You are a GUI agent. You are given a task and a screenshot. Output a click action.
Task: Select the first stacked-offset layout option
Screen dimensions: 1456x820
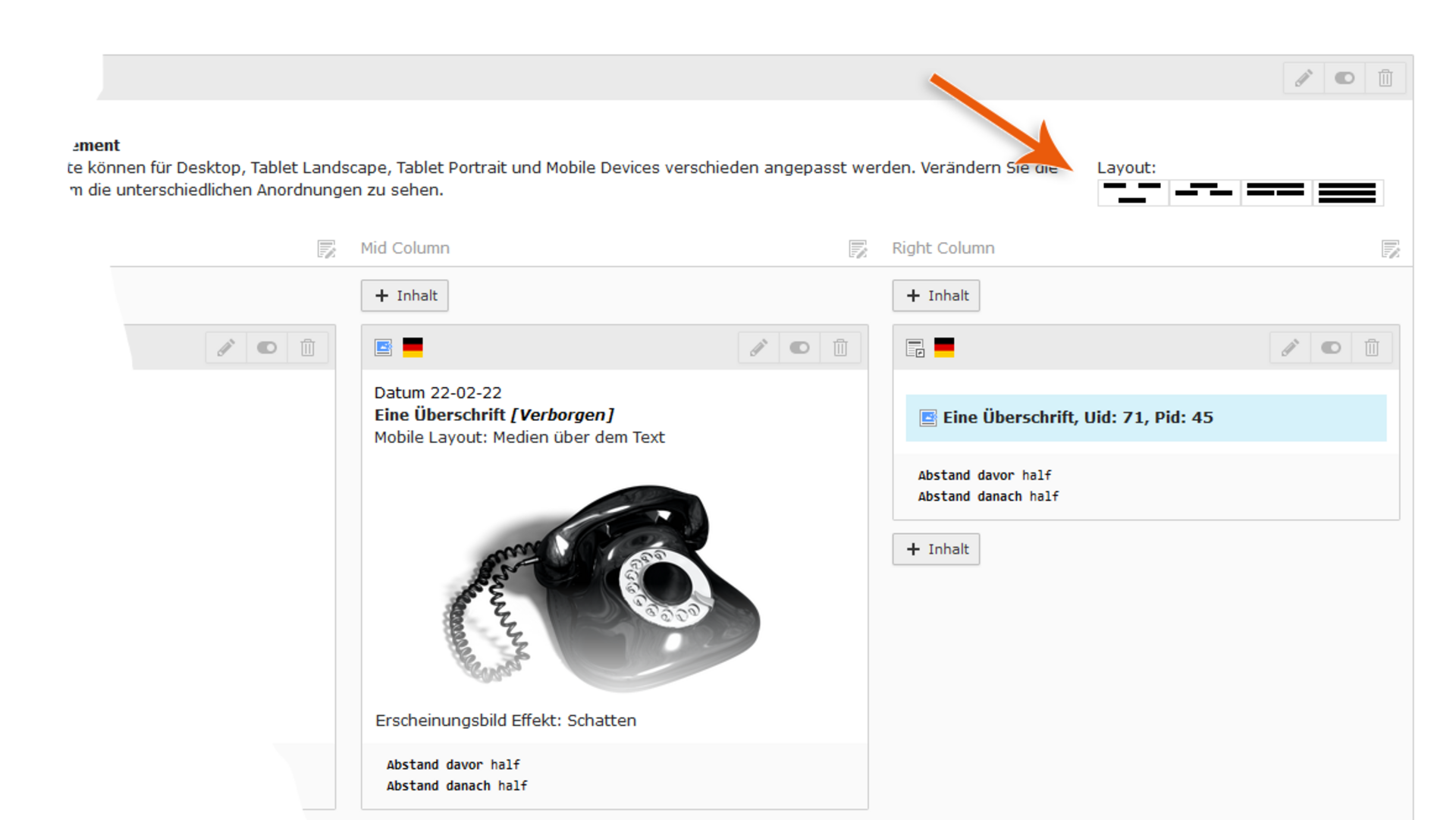click(1133, 193)
